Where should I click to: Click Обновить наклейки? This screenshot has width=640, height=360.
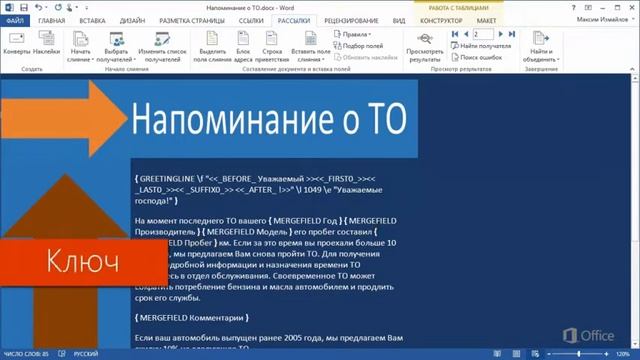[366, 57]
